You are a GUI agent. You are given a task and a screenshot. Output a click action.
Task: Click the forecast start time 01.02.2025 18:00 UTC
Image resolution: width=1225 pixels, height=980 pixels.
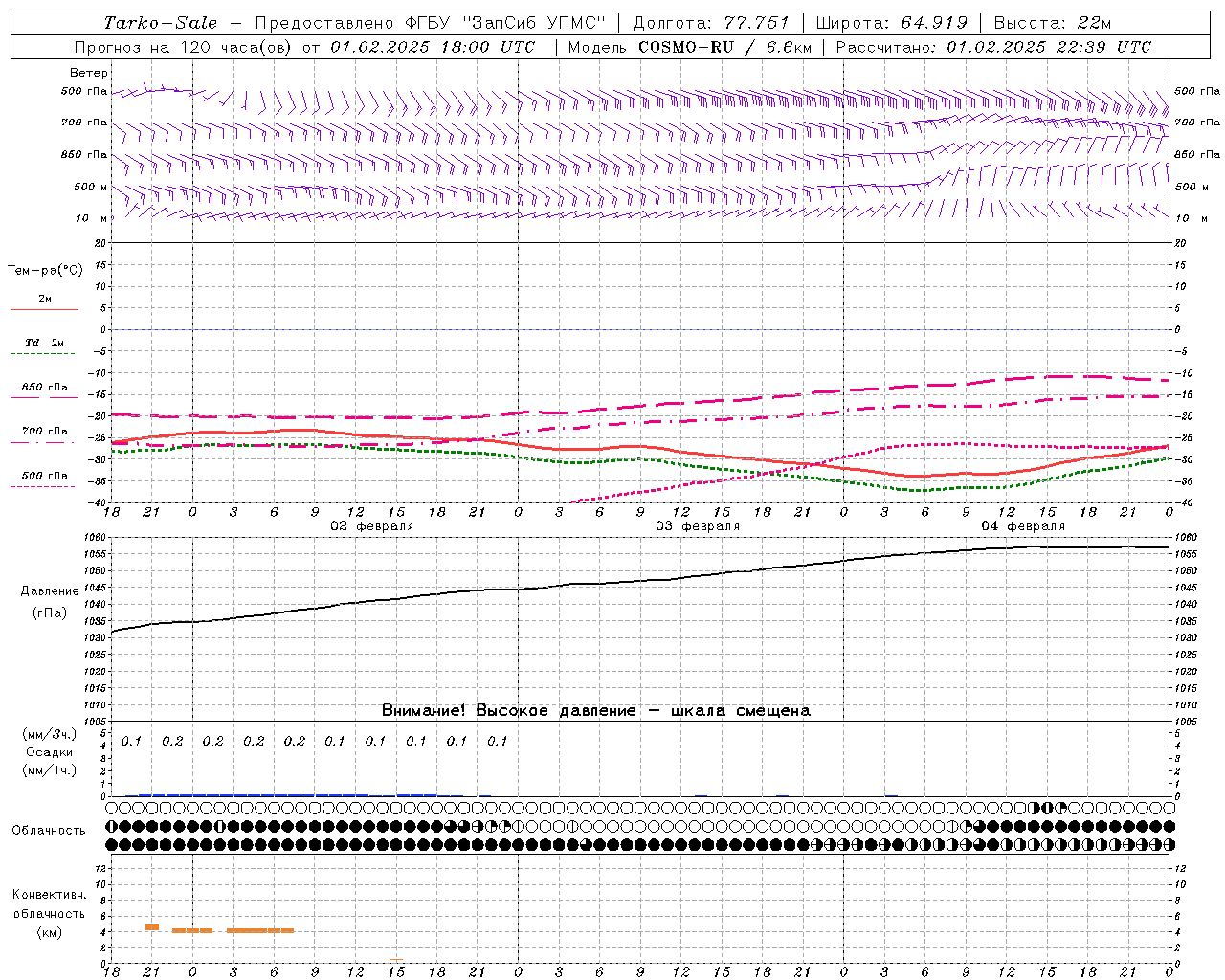(x=433, y=47)
